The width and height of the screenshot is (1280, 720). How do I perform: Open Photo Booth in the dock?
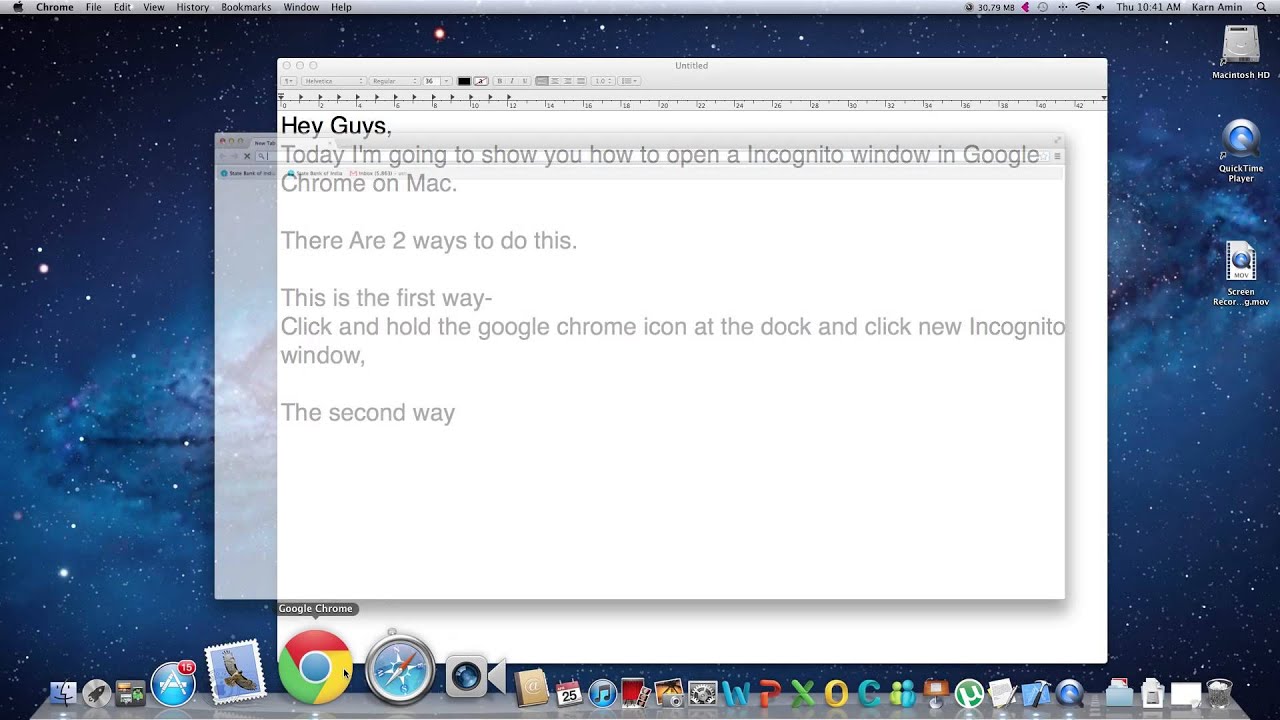[636, 692]
